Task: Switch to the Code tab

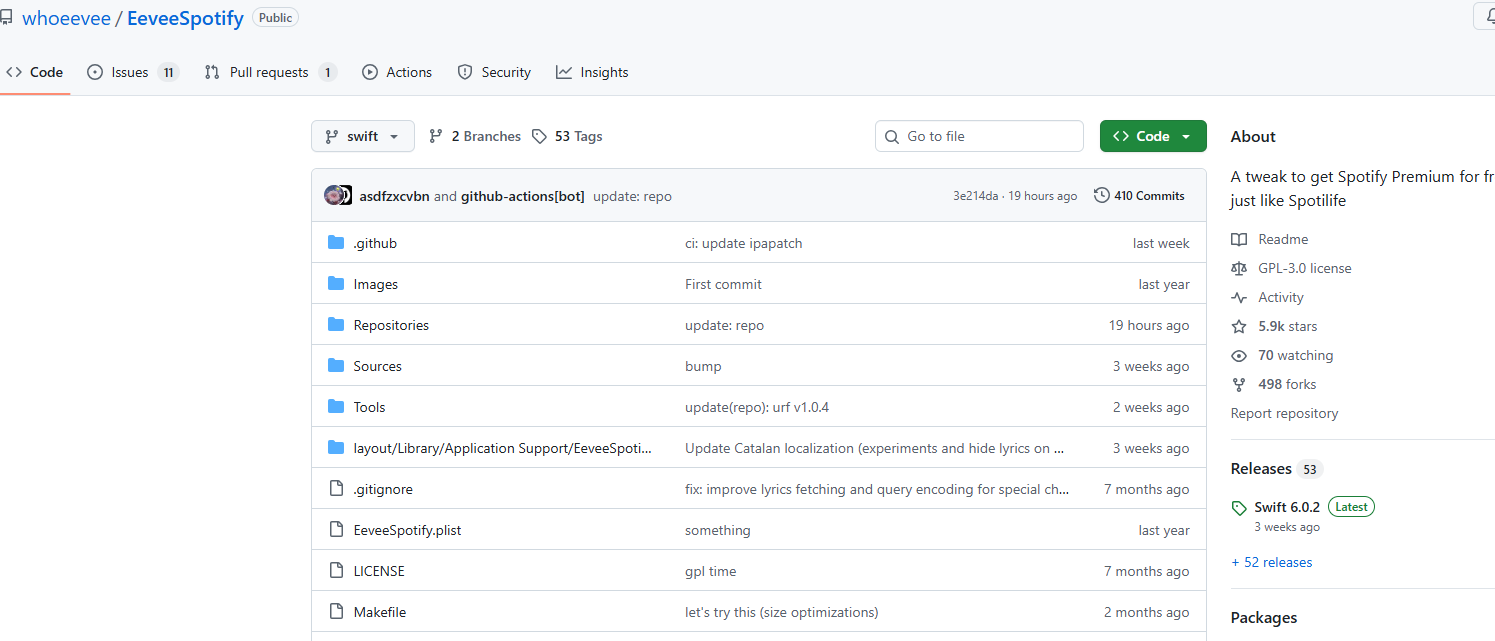Action: pos(35,72)
